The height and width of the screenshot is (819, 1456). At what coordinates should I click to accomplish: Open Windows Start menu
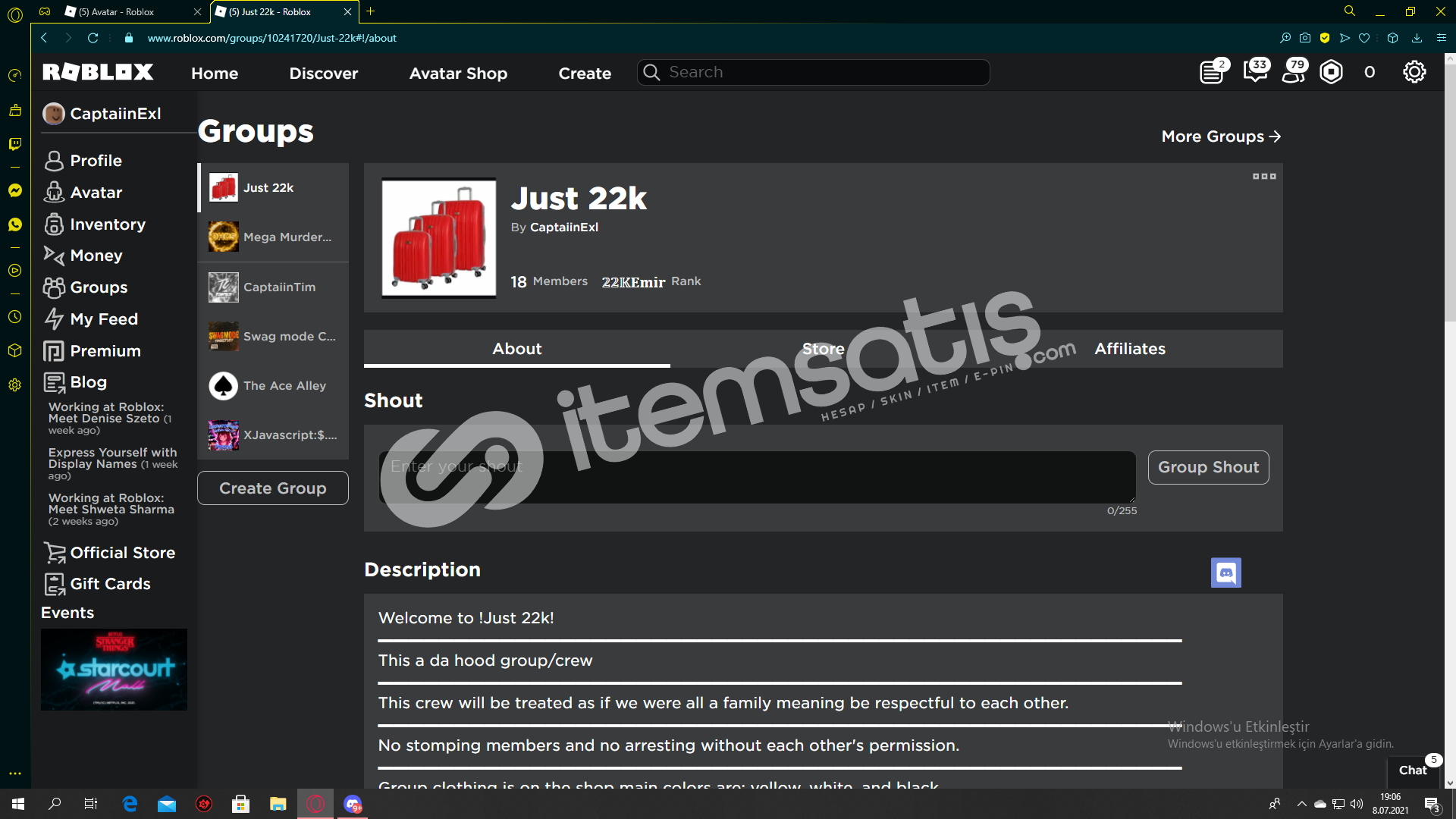18,804
